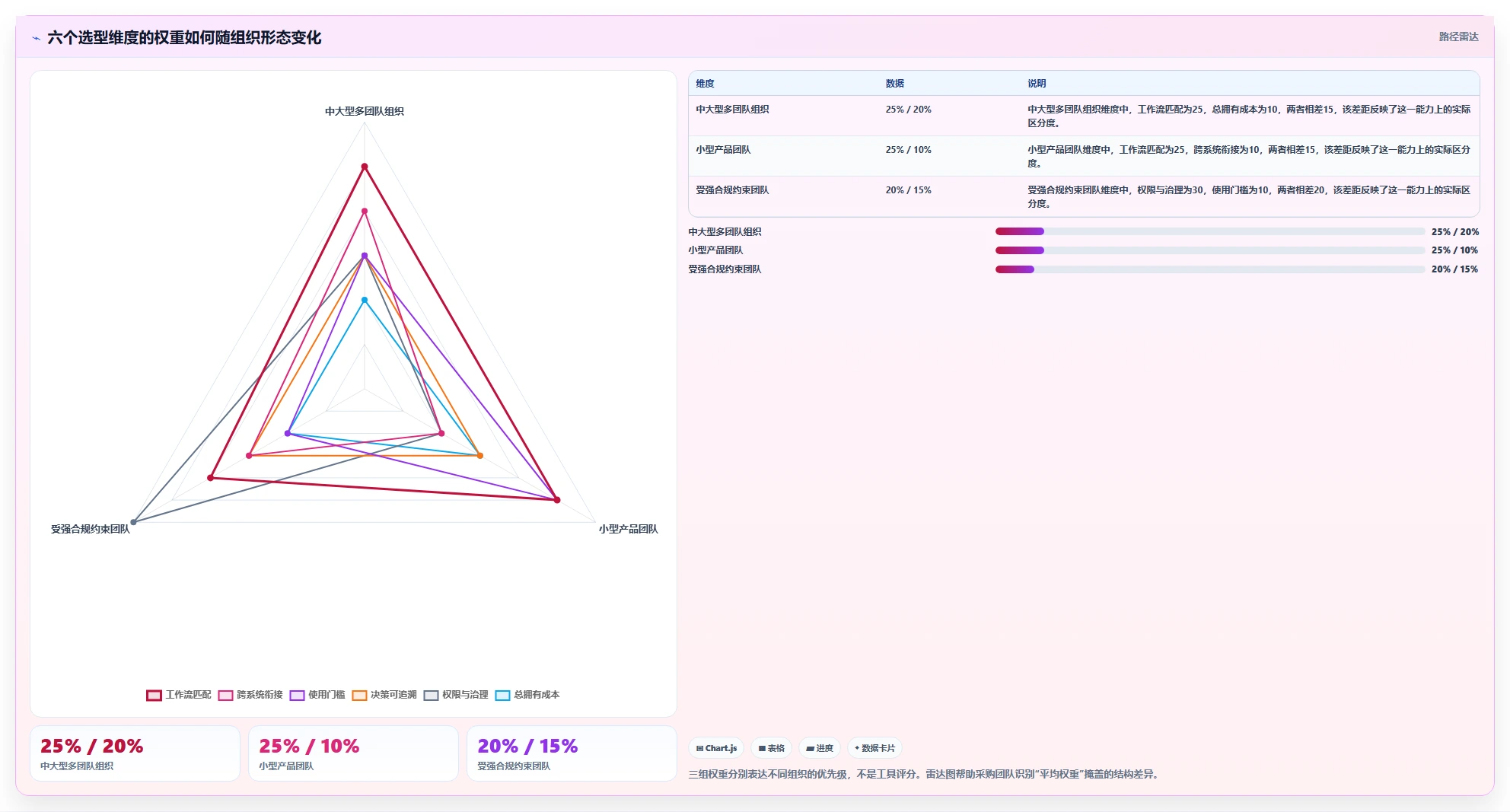Click the 中大型多团队组织 label in progress list

pyautogui.click(x=725, y=232)
